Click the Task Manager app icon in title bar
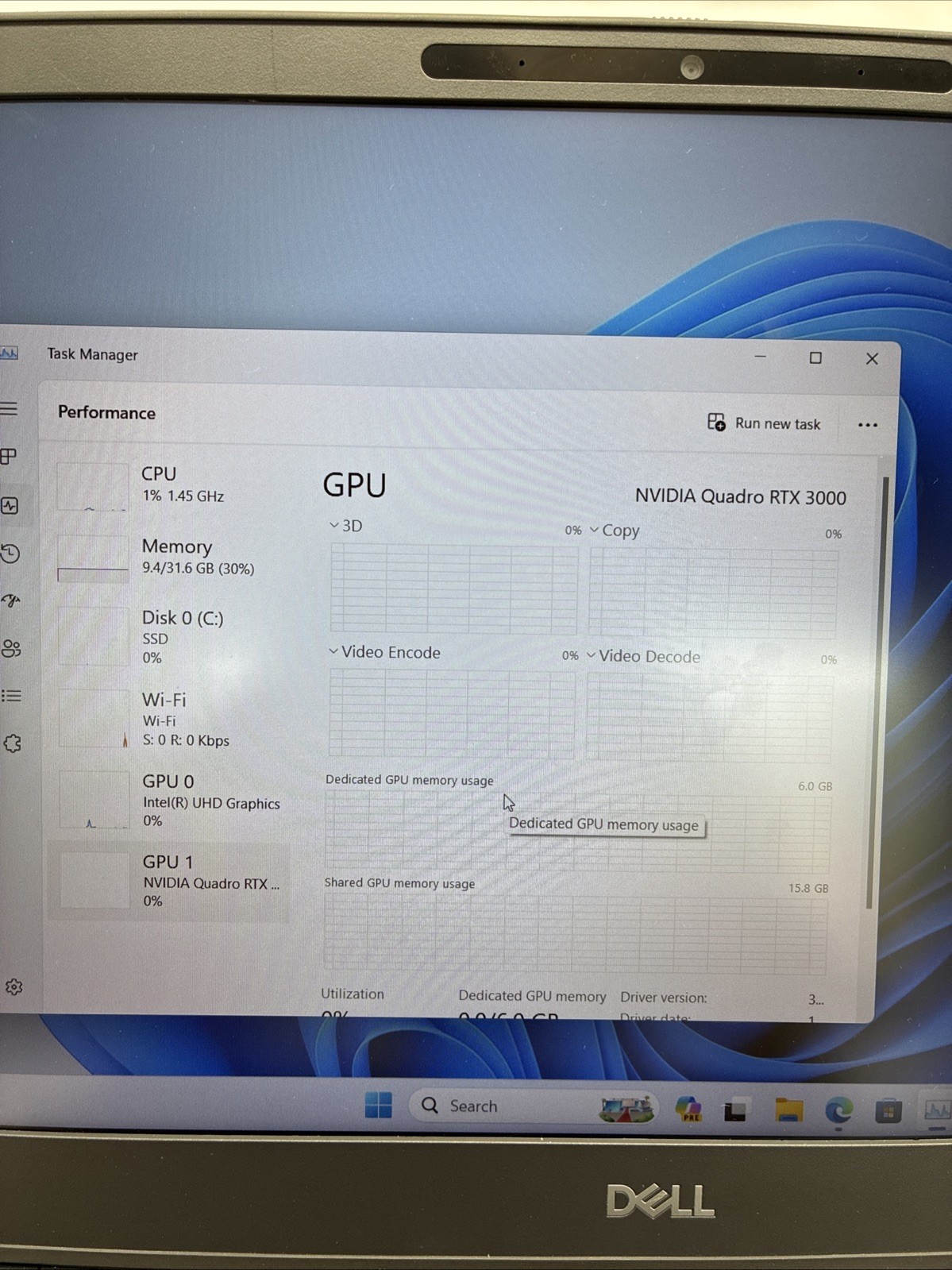The image size is (952, 1270). coord(9,353)
